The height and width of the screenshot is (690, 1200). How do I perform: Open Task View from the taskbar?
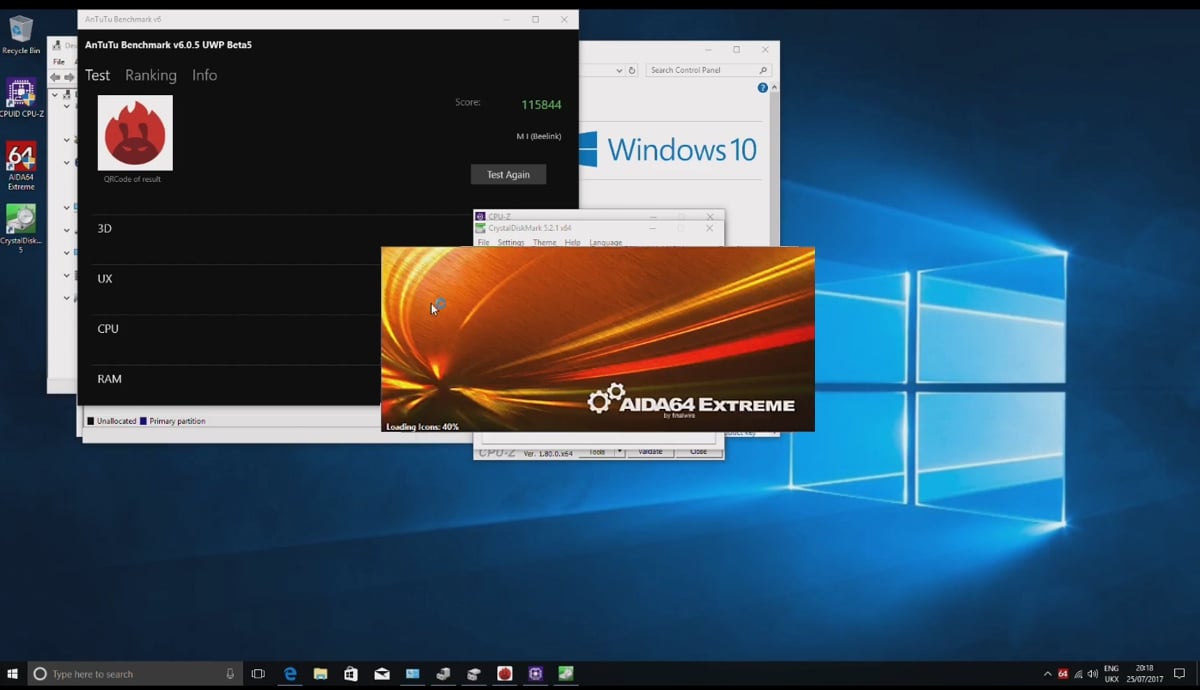(258, 673)
